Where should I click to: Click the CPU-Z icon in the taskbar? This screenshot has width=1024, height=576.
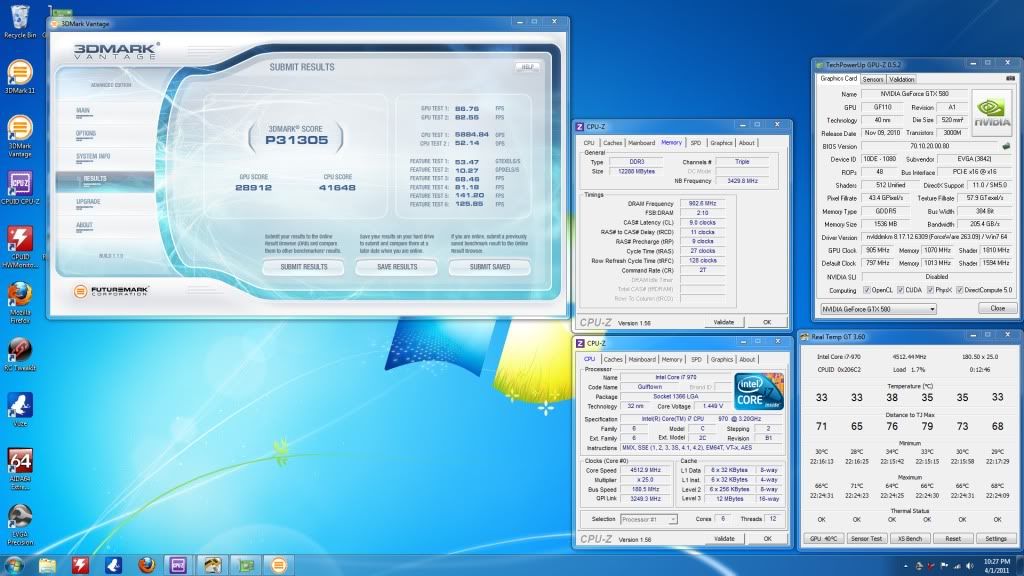point(178,565)
